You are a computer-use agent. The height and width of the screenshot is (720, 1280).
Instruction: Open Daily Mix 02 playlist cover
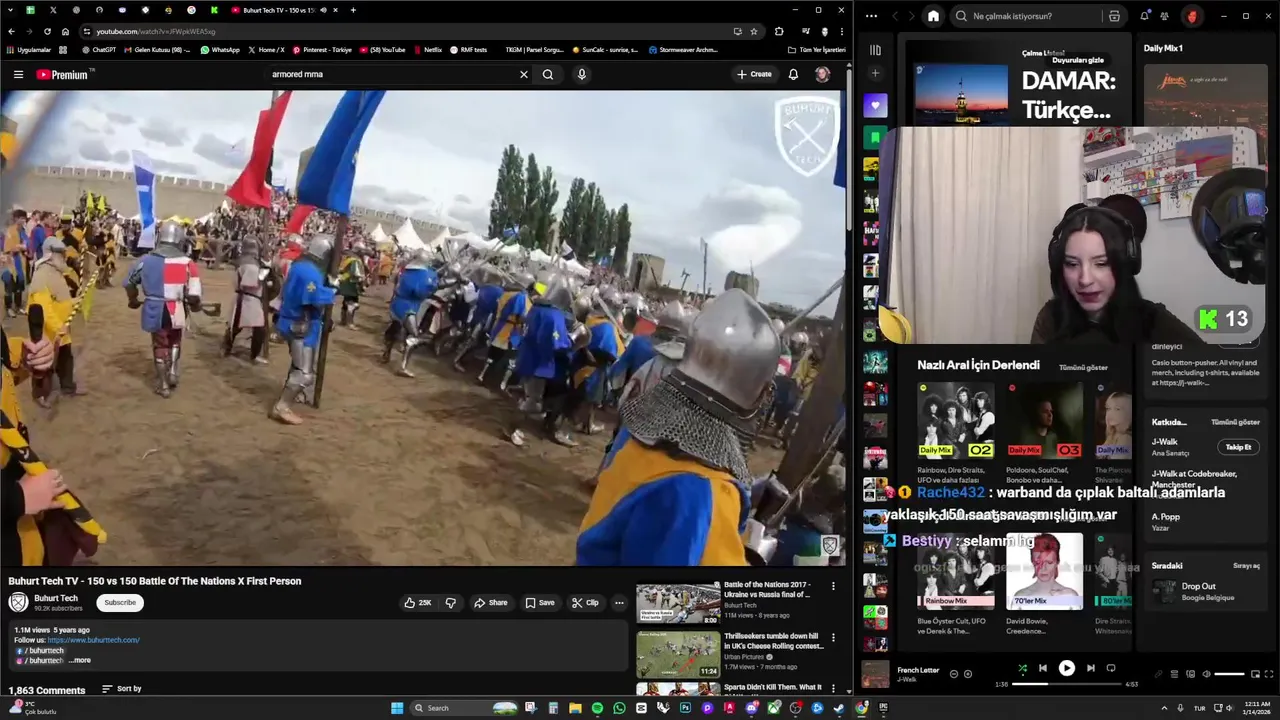click(956, 420)
